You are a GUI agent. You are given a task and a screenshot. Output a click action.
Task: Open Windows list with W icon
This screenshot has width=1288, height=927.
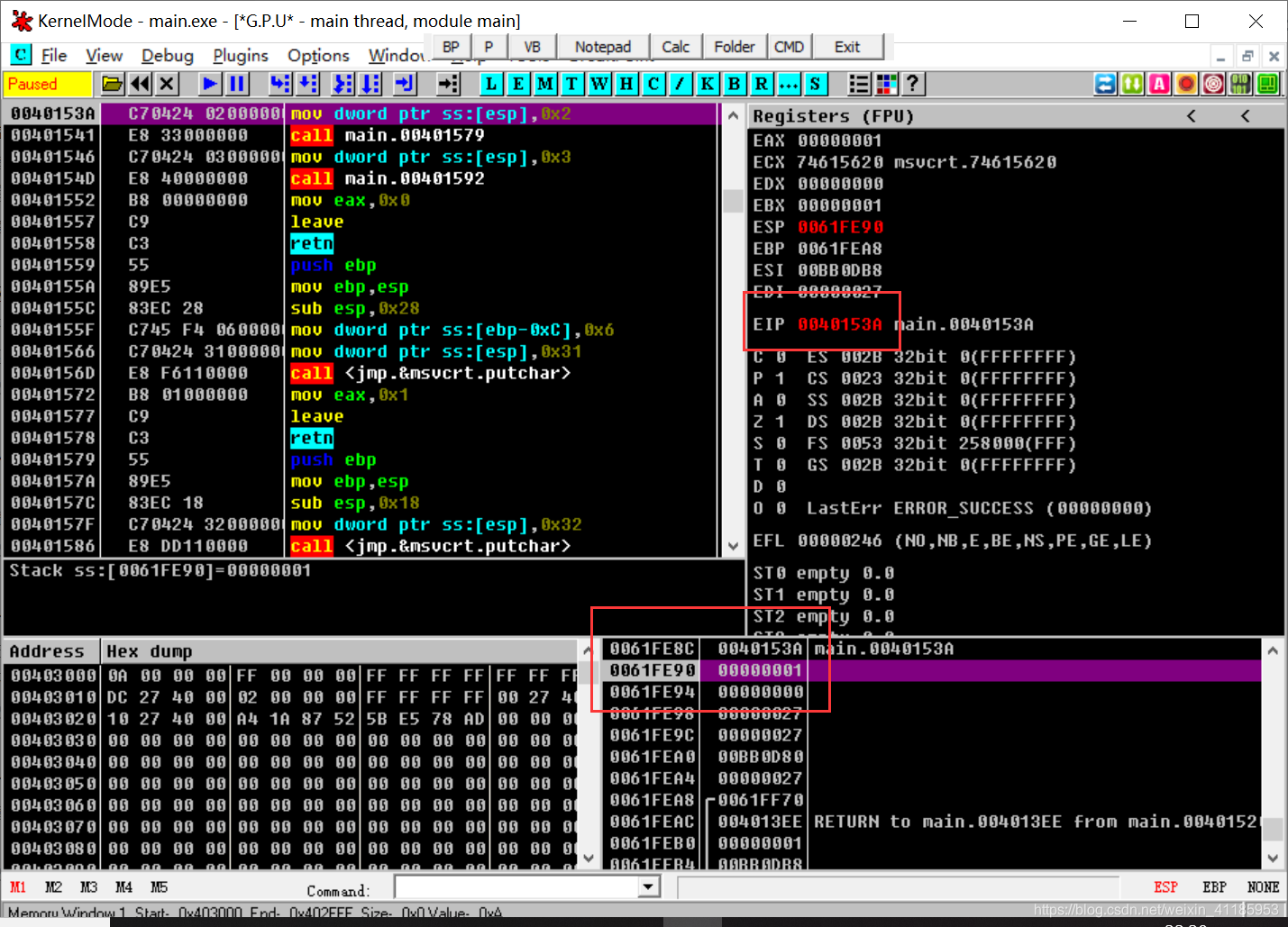click(599, 84)
